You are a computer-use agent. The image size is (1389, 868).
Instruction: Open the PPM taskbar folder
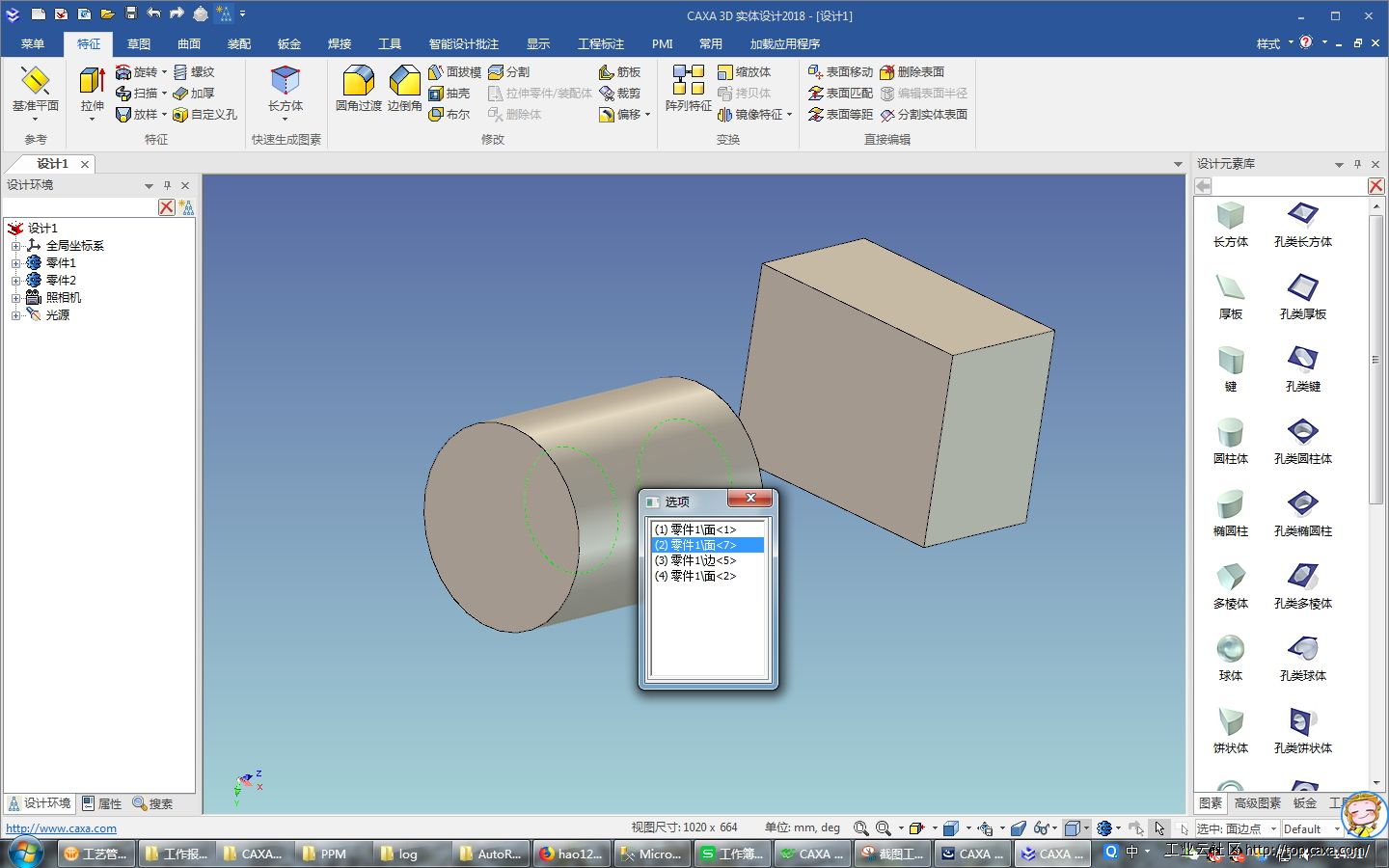pos(333,854)
